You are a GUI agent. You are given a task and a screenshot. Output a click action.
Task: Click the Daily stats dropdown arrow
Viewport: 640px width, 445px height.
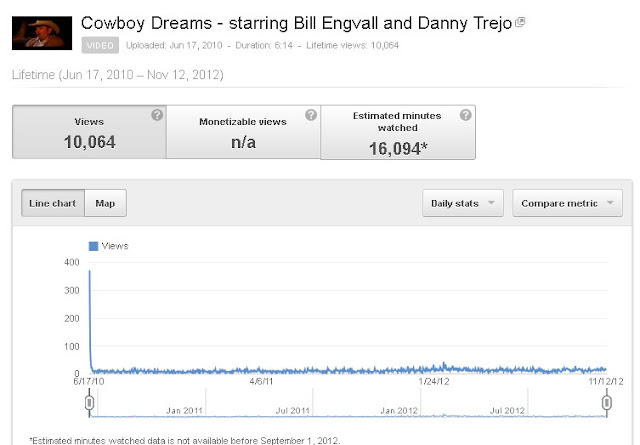pos(491,203)
